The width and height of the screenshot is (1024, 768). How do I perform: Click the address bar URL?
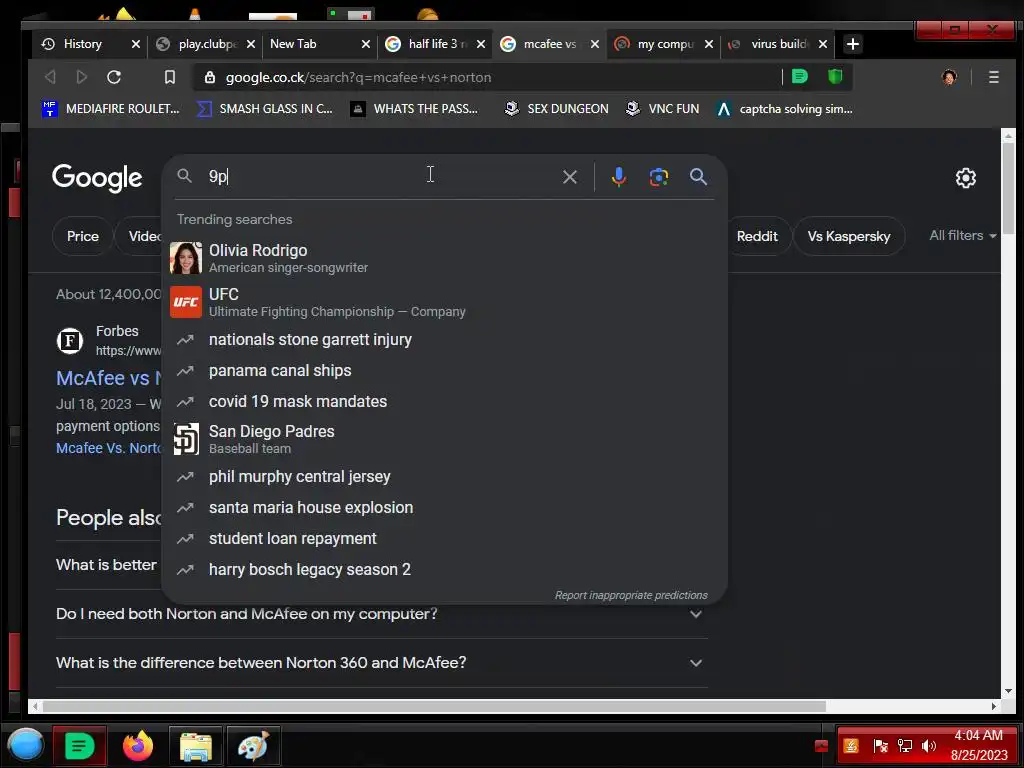pyautogui.click(x=358, y=77)
